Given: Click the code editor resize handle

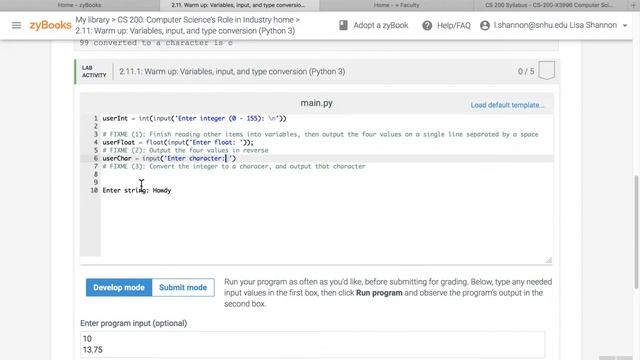Looking at the screenshot, I should coord(549,260).
